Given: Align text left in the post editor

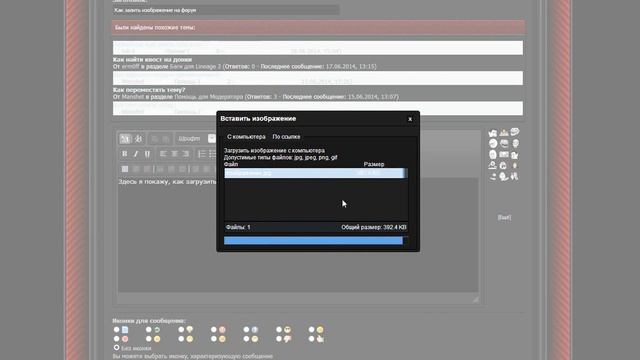Looking at the screenshot, I should pyautogui.click(x=163, y=153).
